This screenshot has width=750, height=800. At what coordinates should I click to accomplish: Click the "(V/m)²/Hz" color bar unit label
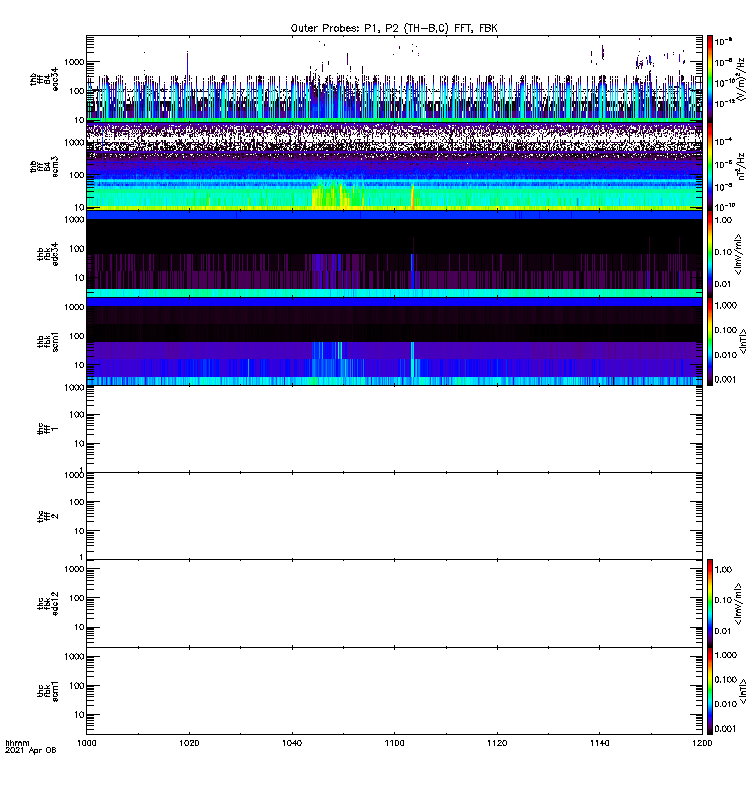(741, 77)
